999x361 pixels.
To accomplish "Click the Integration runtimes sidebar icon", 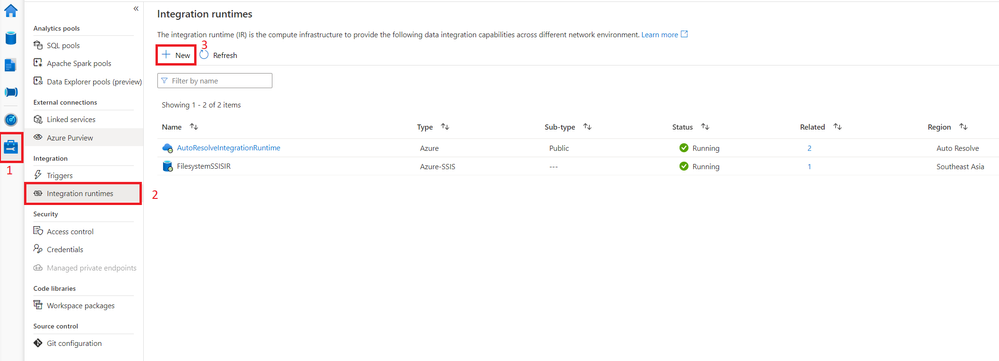I will [38, 194].
